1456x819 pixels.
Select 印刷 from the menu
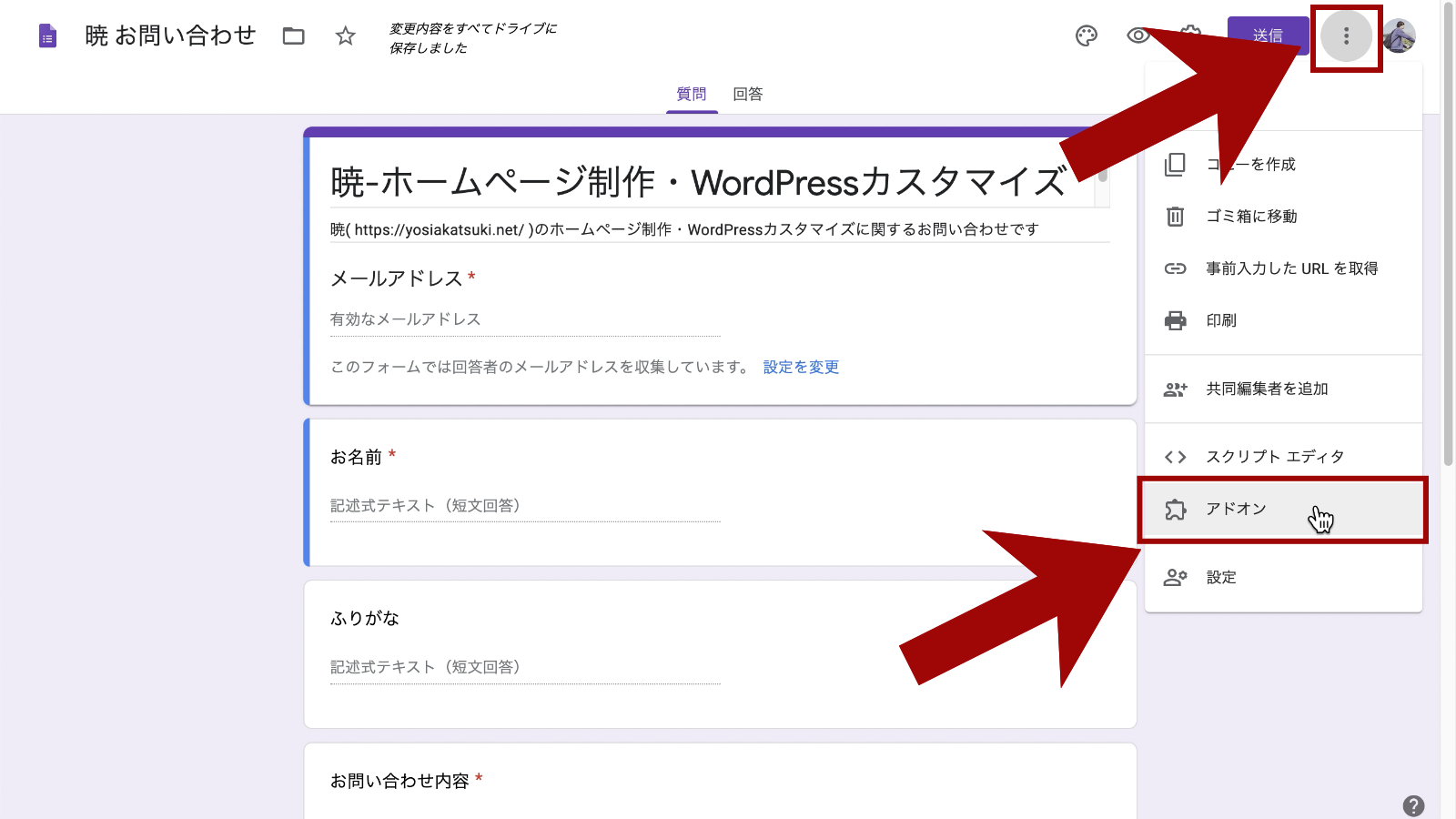coord(1283,319)
